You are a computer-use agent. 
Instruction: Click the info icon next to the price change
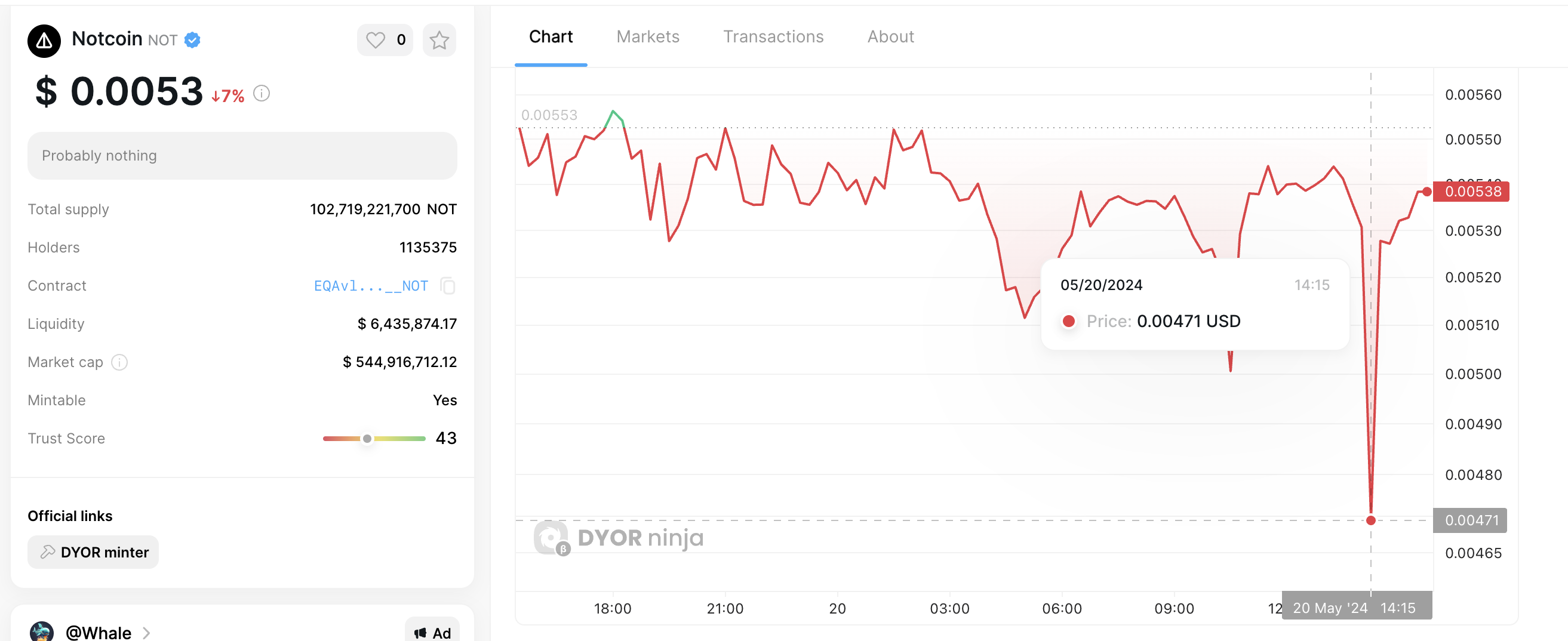click(262, 93)
